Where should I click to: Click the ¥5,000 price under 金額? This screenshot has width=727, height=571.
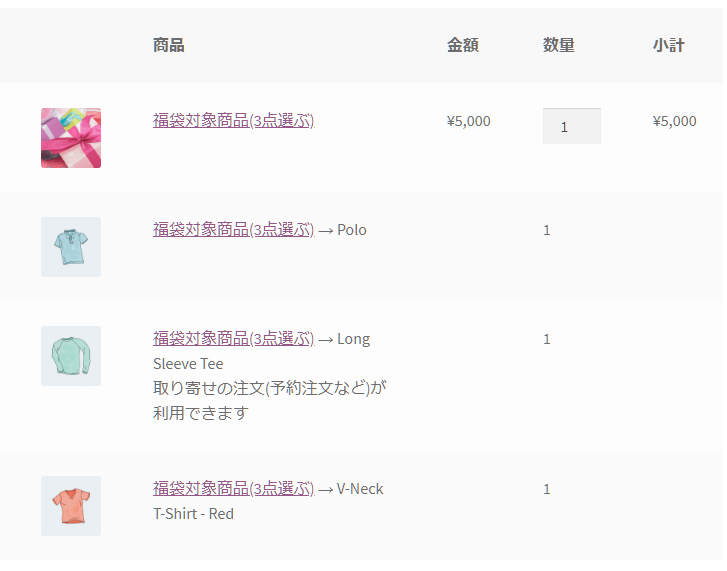point(468,121)
